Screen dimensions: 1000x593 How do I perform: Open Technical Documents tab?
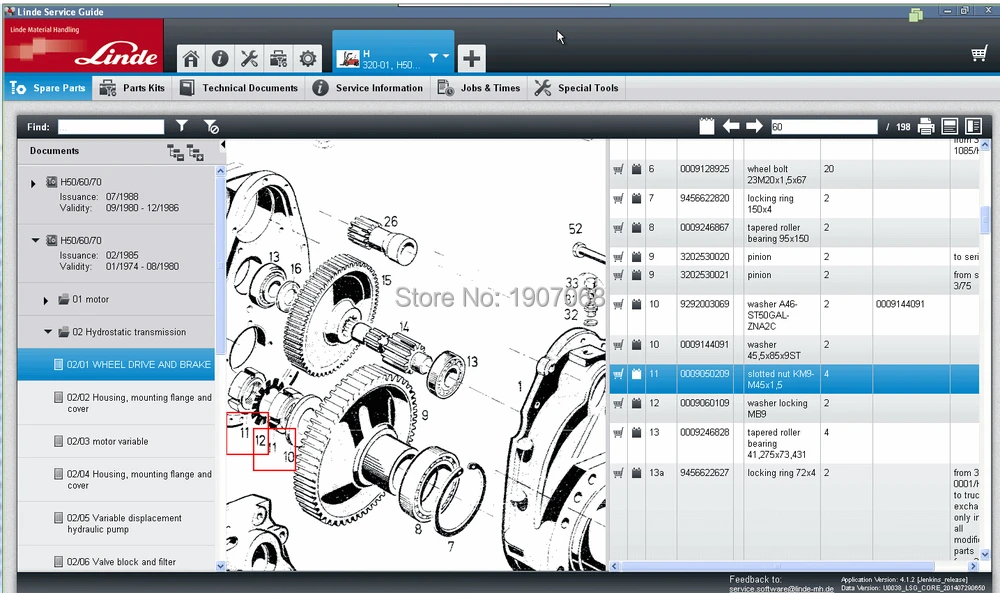pos(239,88)
